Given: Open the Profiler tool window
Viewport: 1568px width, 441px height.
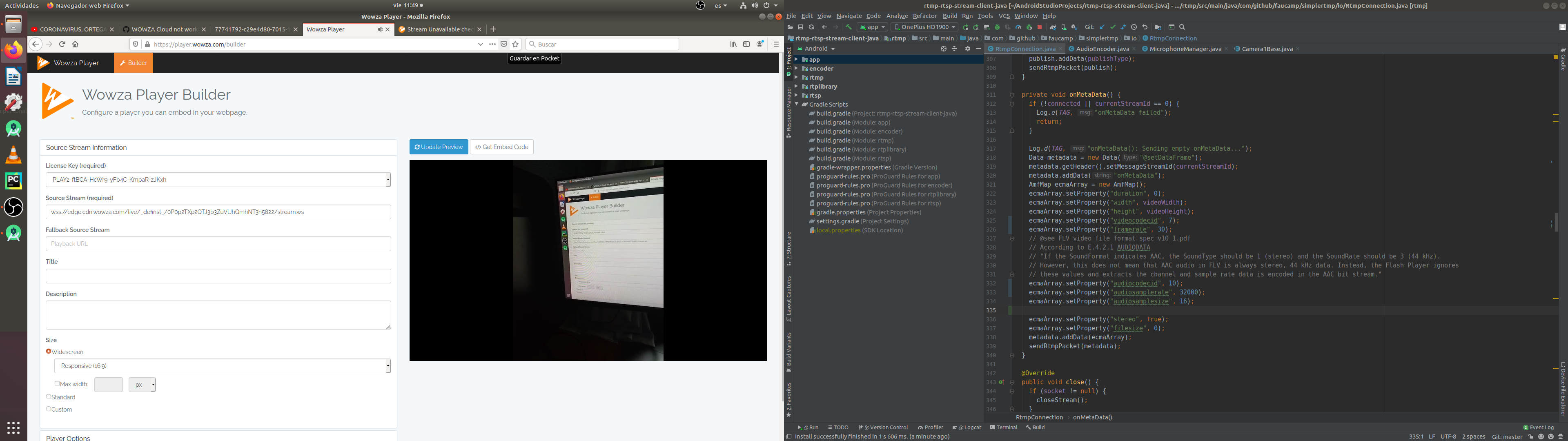Looking at the screenshot, I should tap(929, 427).
